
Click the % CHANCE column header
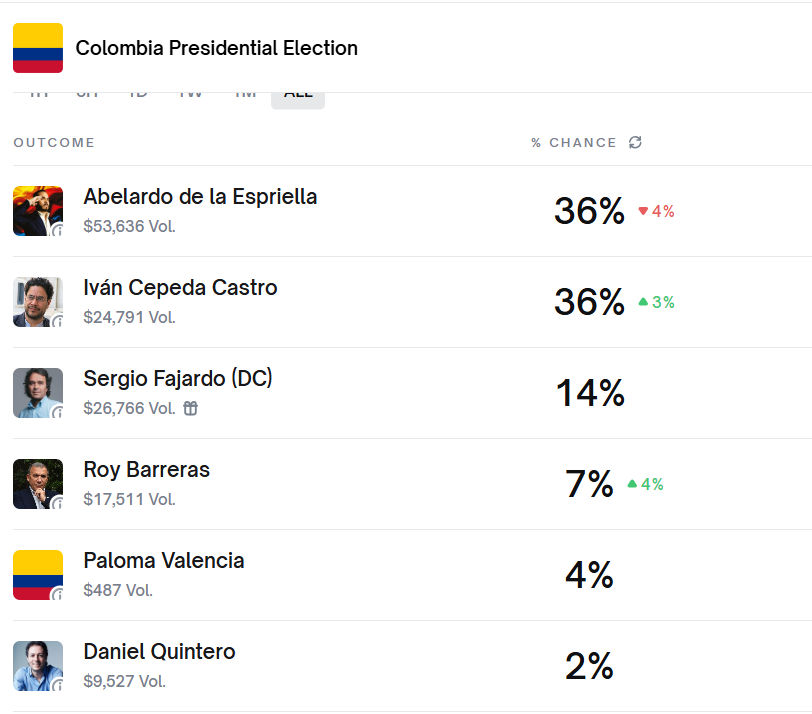click(x=574, y=143)
